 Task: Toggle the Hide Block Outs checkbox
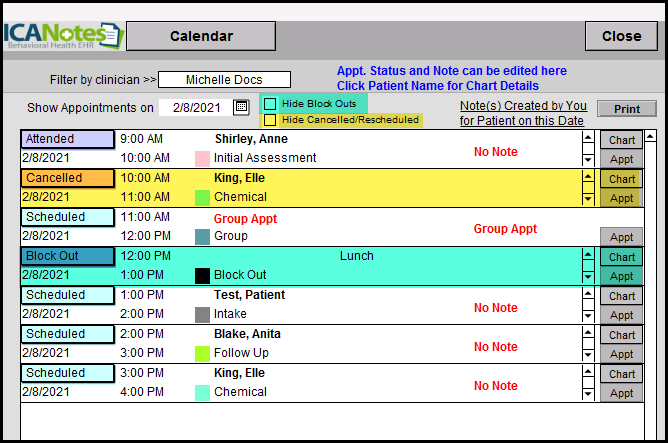[270, 104]
